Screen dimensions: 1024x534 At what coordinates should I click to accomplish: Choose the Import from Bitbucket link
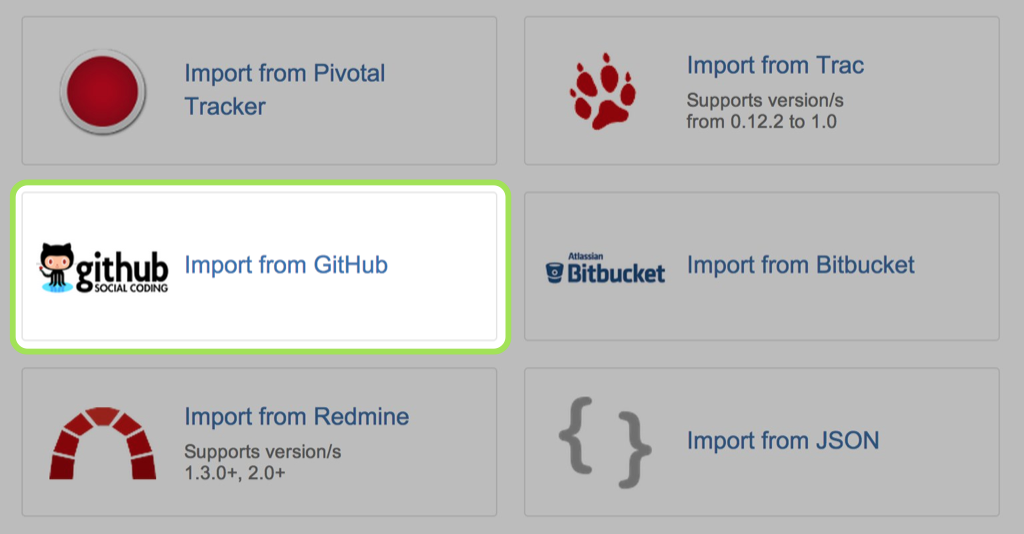coord(801,265)
